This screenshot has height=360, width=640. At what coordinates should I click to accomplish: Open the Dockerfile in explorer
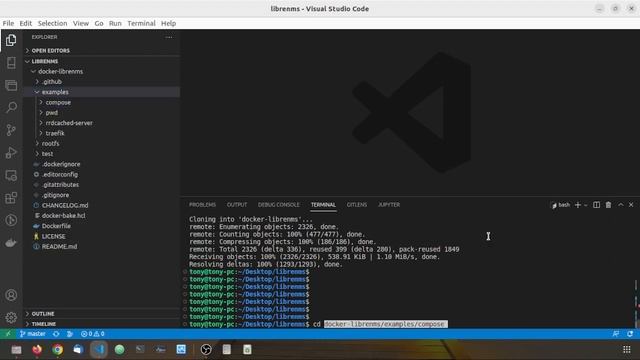pos(56,226)
